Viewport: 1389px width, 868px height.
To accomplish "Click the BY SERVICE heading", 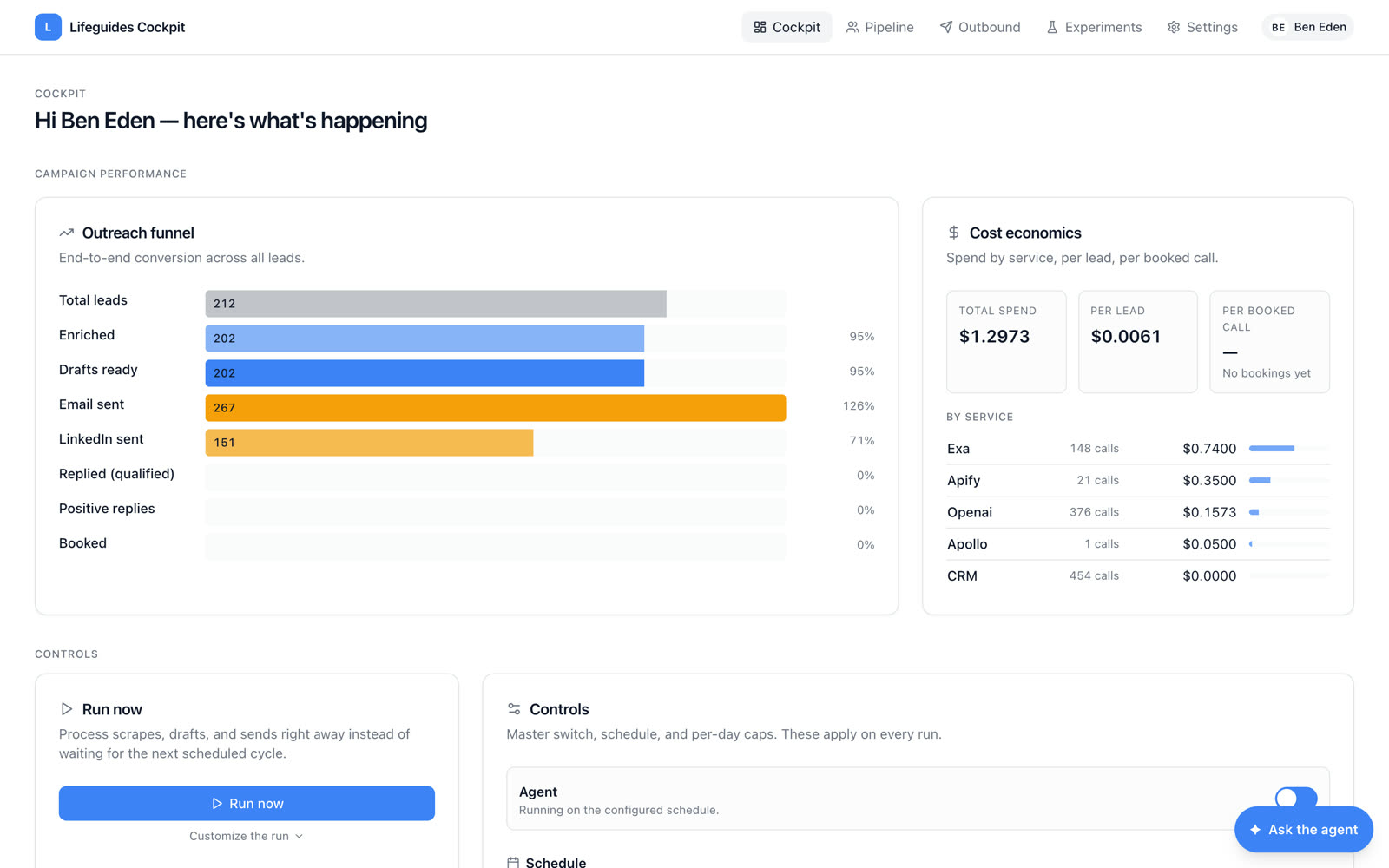I will point(980,417).
